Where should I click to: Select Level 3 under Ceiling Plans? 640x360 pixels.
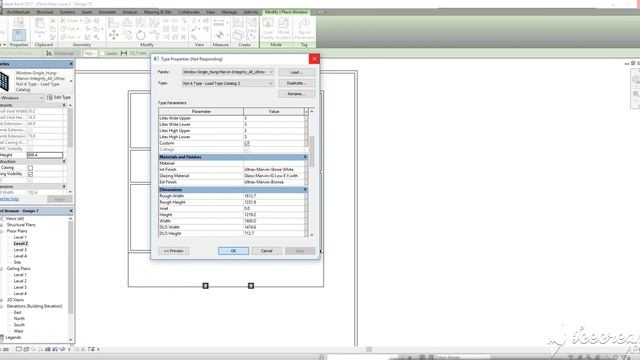coord(20,287)
